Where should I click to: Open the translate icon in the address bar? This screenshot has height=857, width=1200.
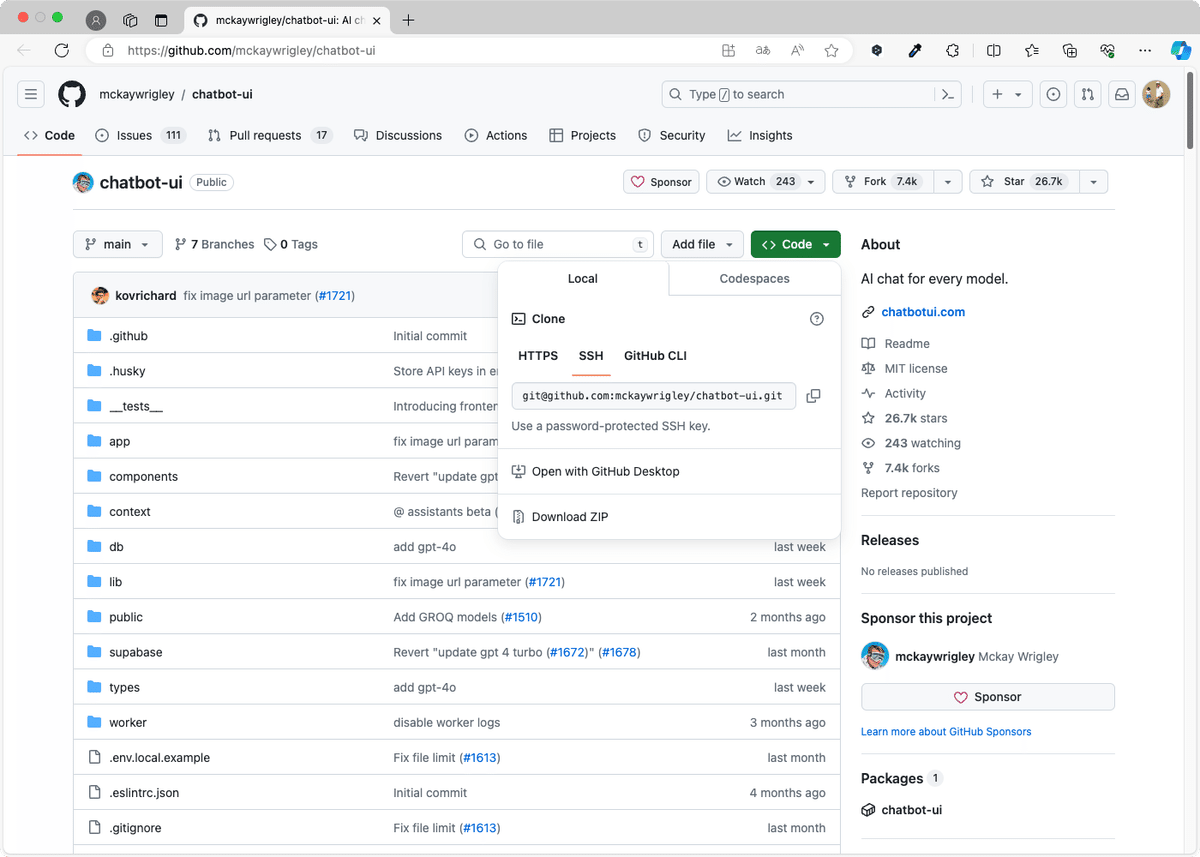coord(763,50)
